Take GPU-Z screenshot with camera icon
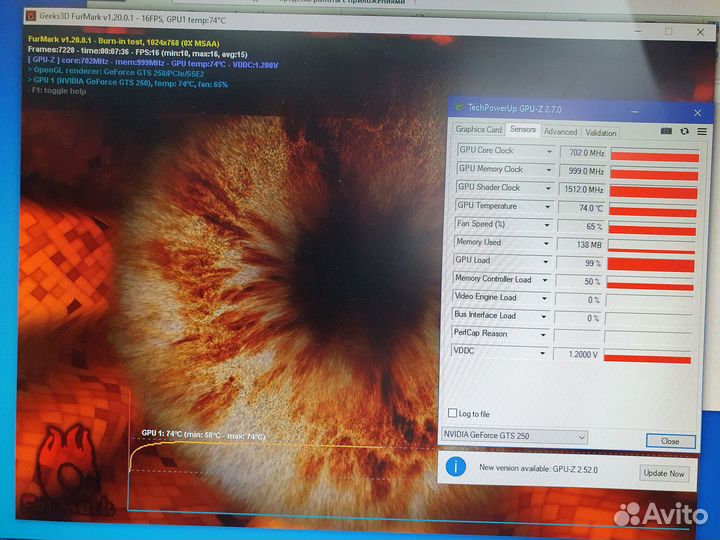This screenshot has height=540, width=720. click(x=666, y=131)
